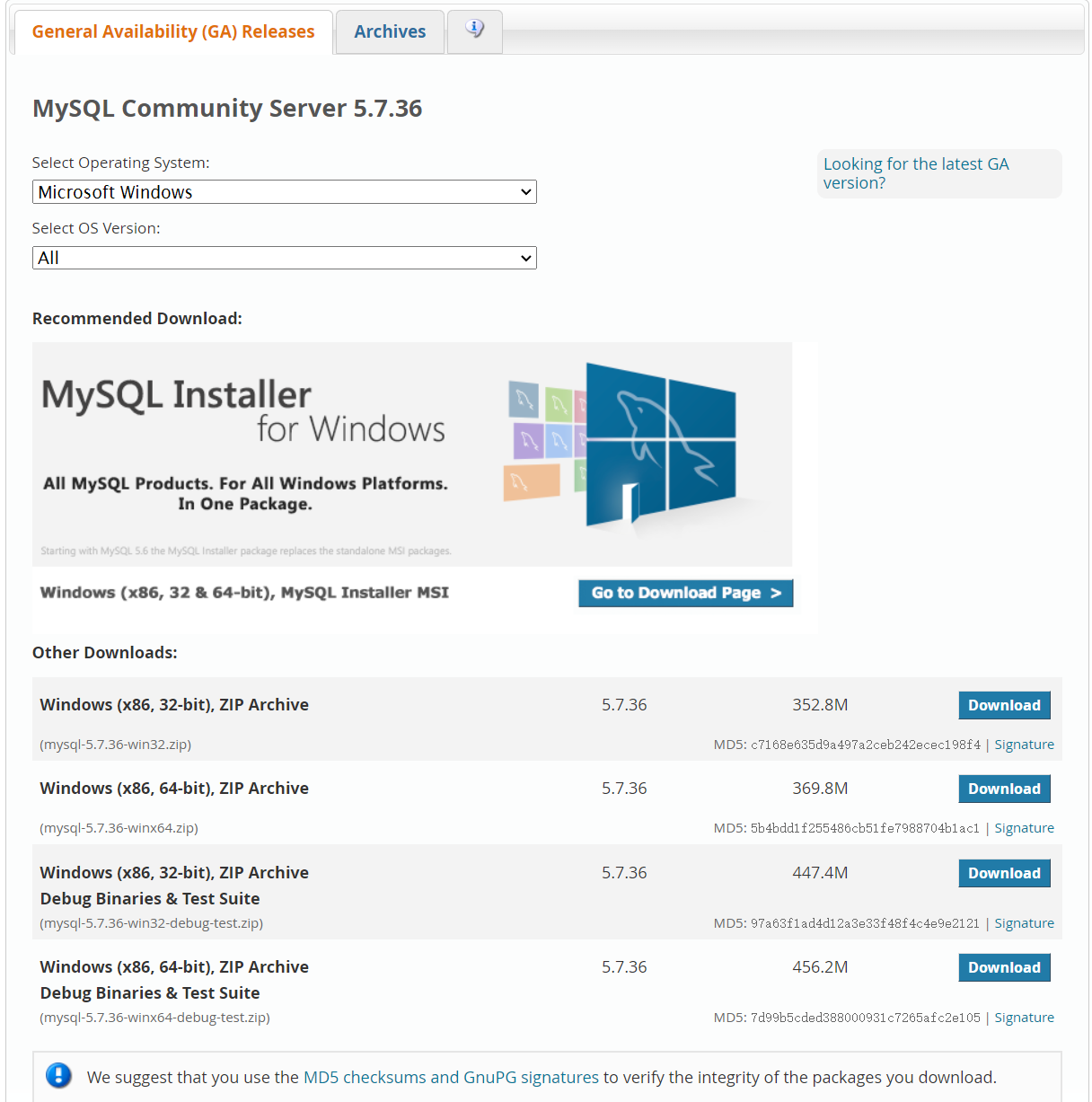Click MD5 hash 5b4bdd1f255486cb51fe7988704b1ac1
The width and height of the screenshot is (1092, 1102).
point(866,828)
